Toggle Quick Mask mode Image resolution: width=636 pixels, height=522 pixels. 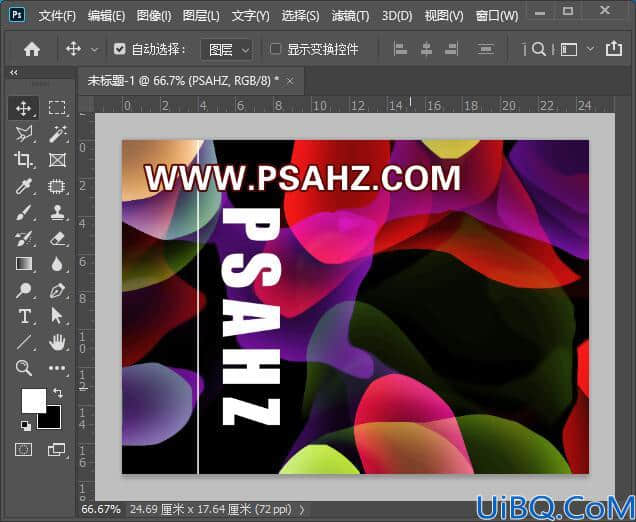tap(23, 449)
